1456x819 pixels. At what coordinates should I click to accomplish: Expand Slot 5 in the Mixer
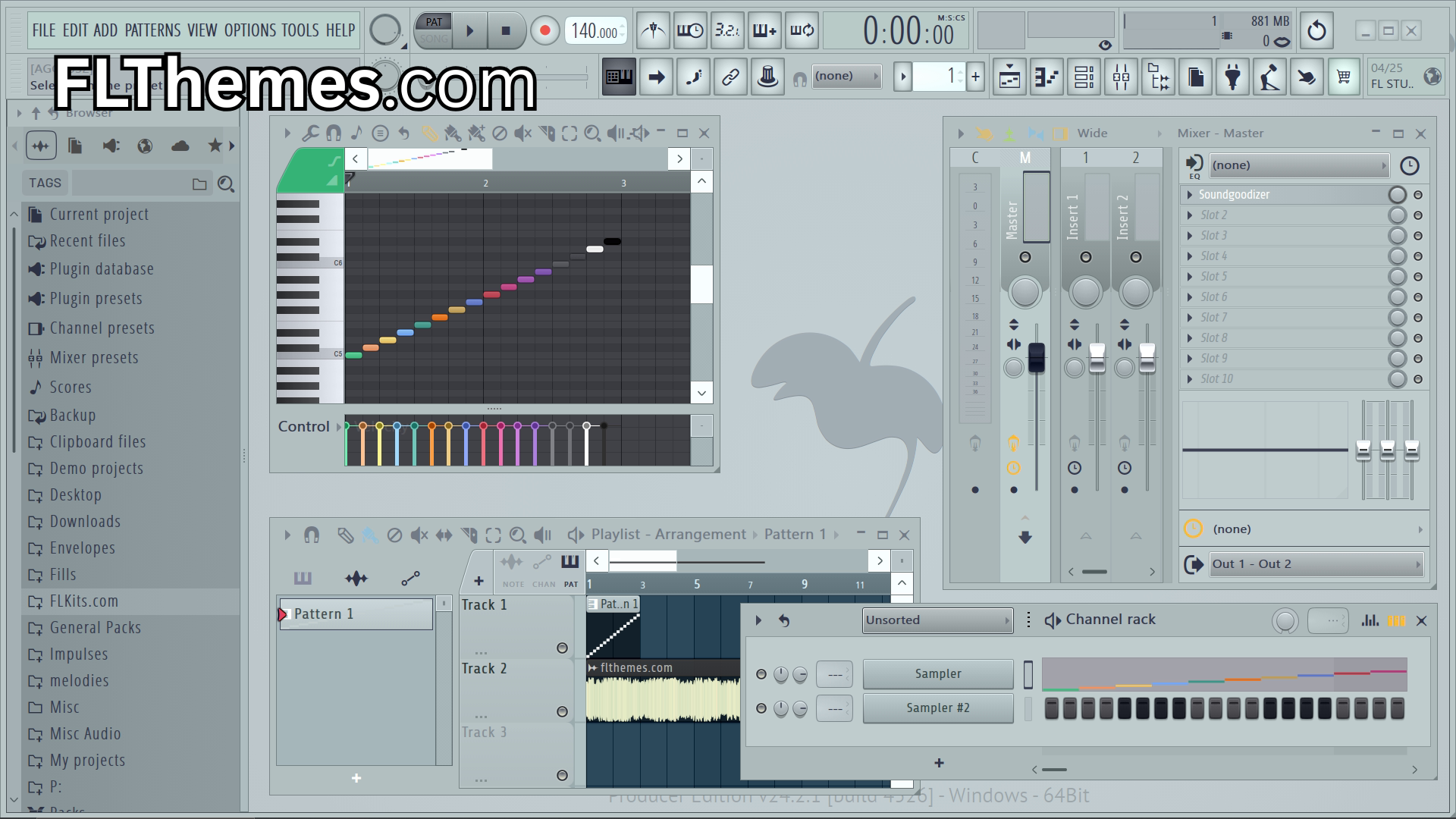click(1190, 277)
